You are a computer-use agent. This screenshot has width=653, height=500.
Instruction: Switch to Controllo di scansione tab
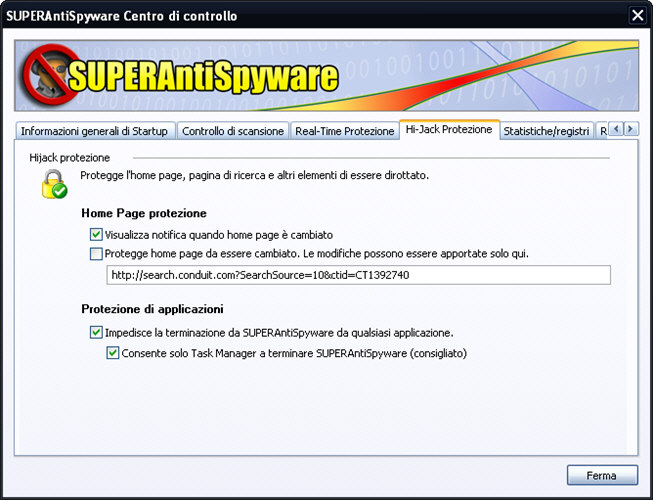[x=233, y=131]
